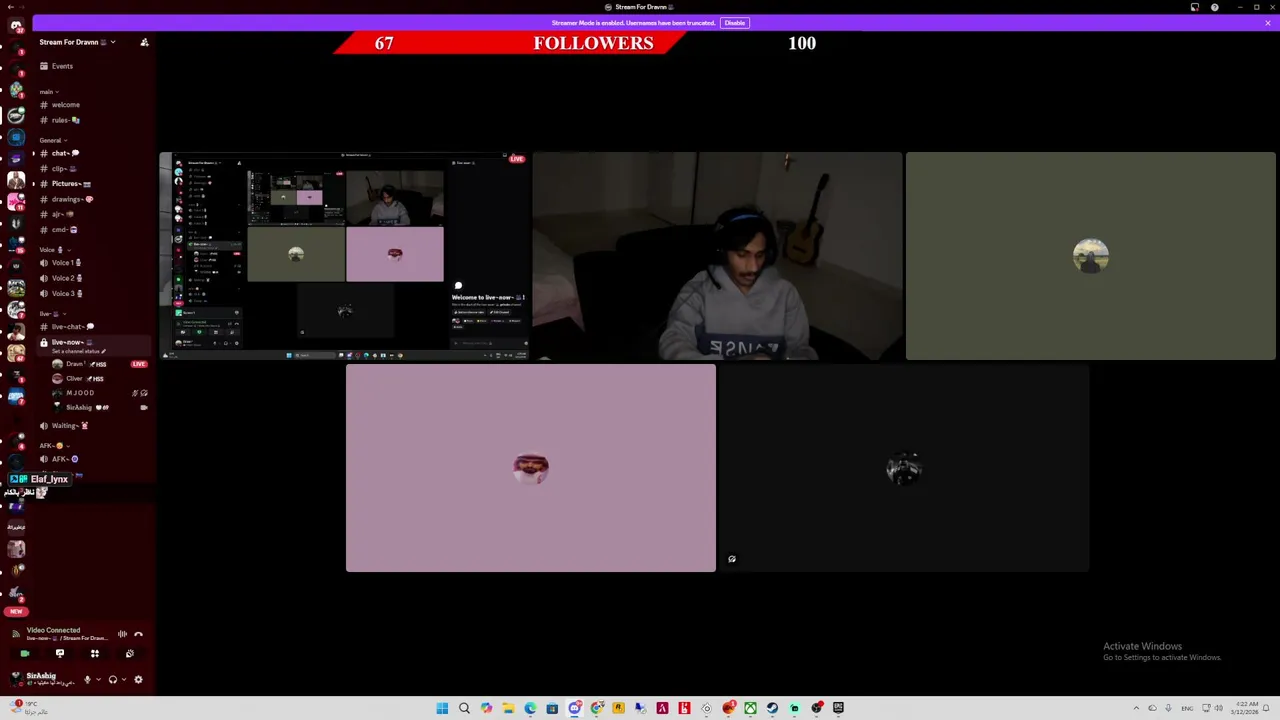Edit channel status under live-now
This screenshot has width=1280, height=720.
[78, 351]
